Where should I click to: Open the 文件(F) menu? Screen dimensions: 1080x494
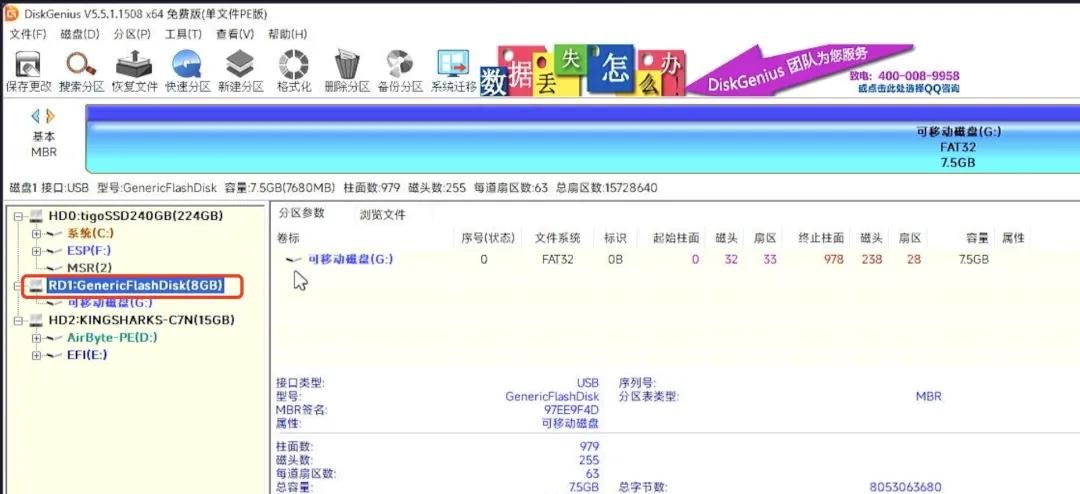(x=28, y=34)
